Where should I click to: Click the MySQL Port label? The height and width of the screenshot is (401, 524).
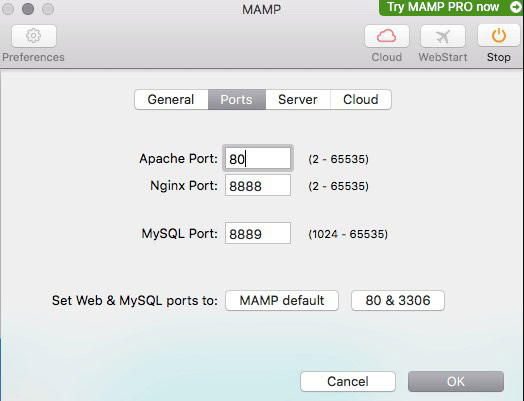[180, 234]
